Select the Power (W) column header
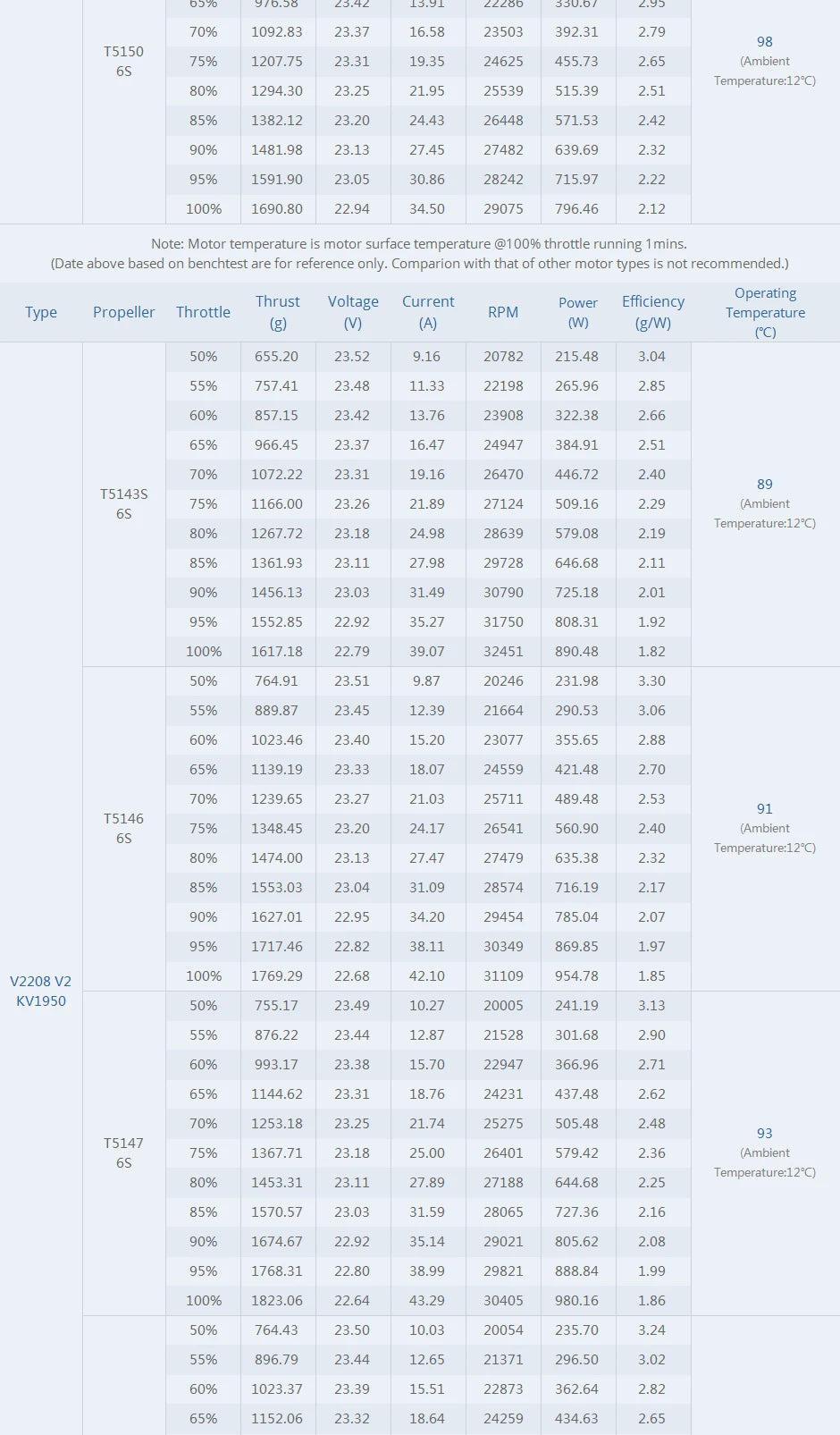This screenshot has height=1435, width=840. tap(578, 312)
